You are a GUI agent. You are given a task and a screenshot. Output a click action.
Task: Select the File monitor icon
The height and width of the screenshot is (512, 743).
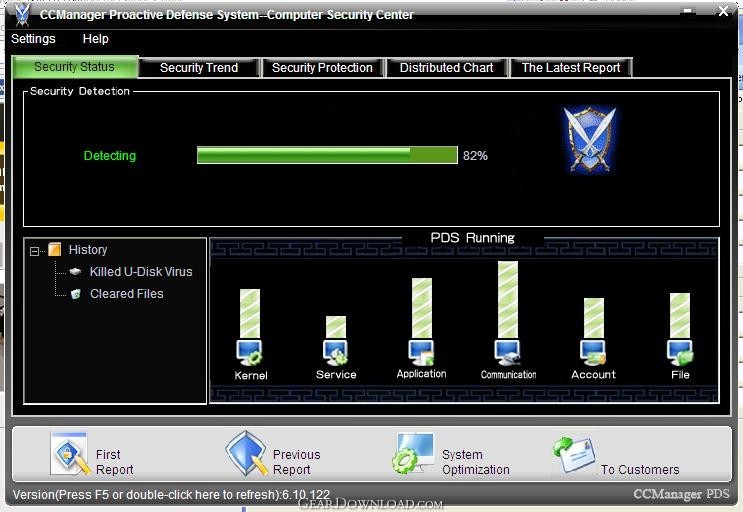[680, 353]
